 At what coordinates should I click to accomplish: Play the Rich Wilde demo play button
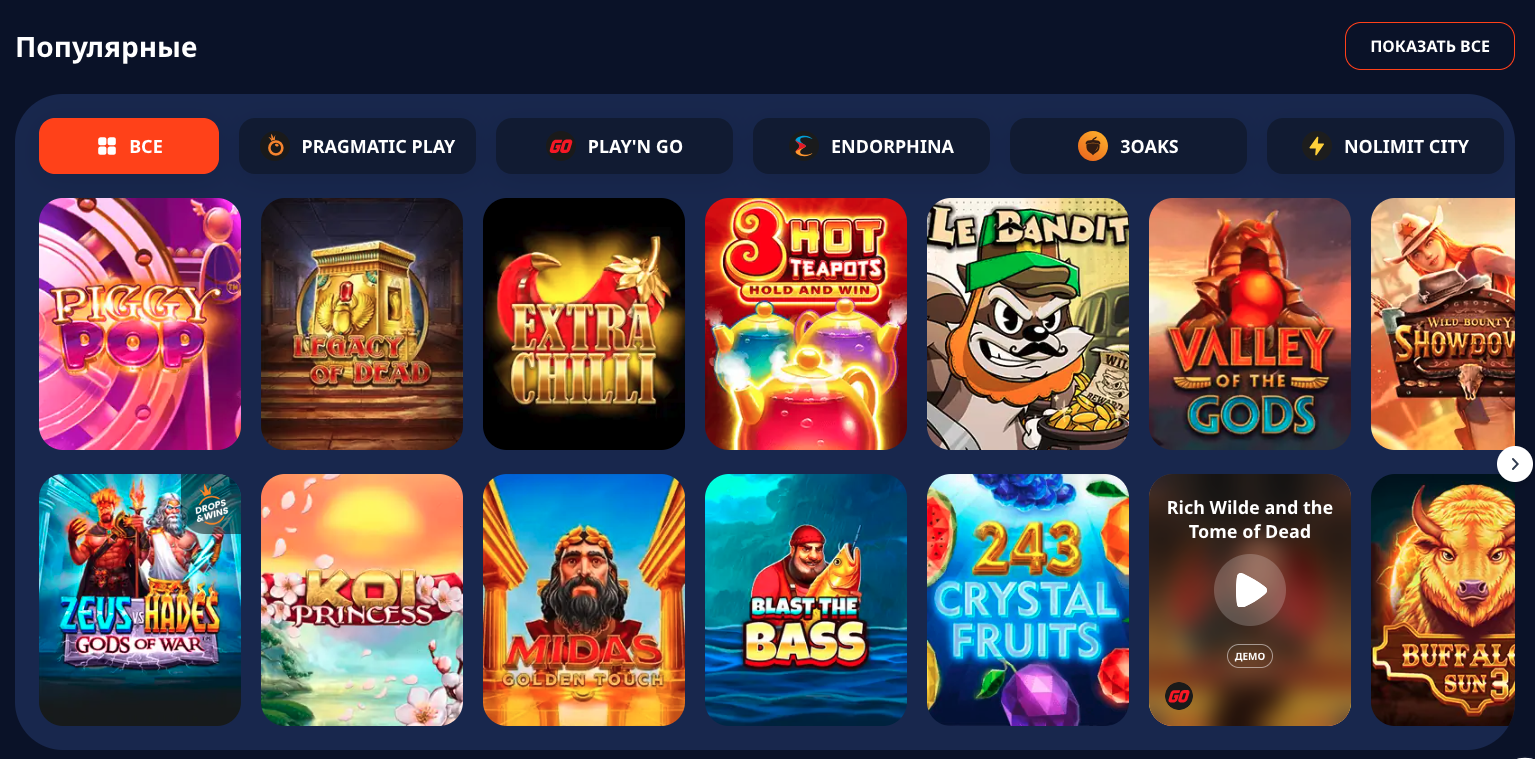click(1249, 590)
